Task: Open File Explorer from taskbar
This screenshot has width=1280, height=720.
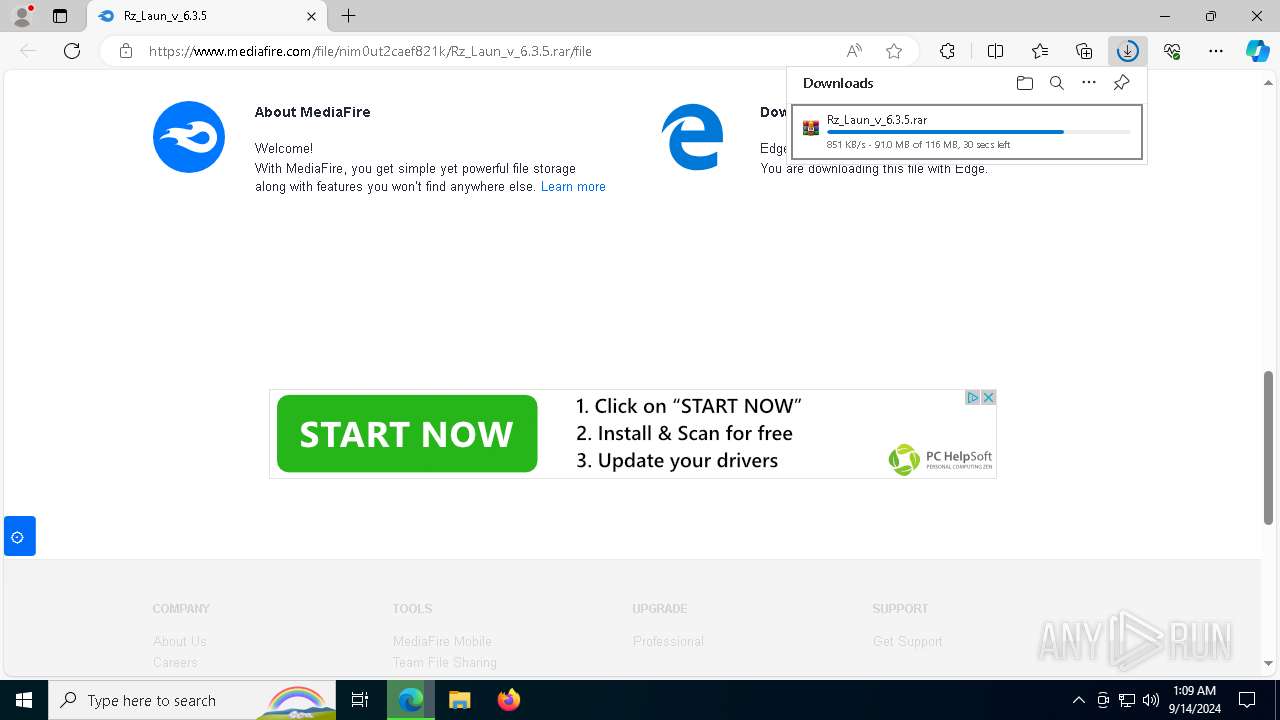Action: [459, 700]
